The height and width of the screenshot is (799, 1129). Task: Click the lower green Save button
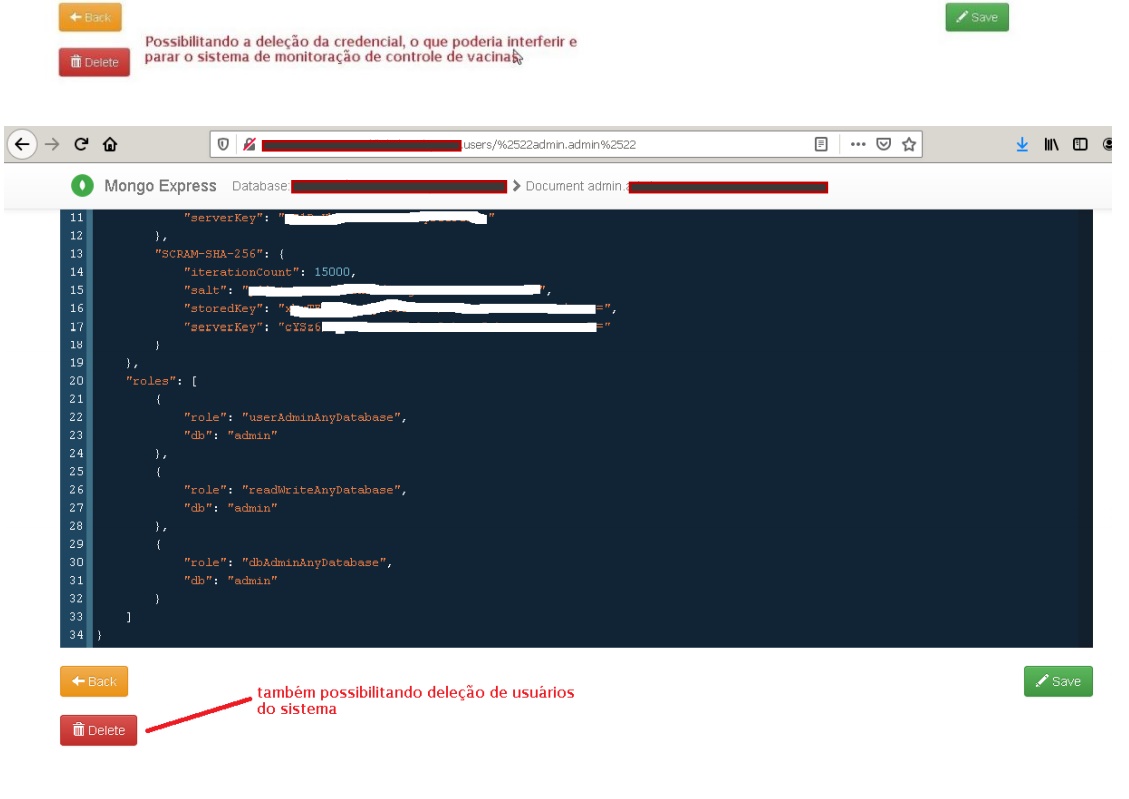click(1058, 681)
